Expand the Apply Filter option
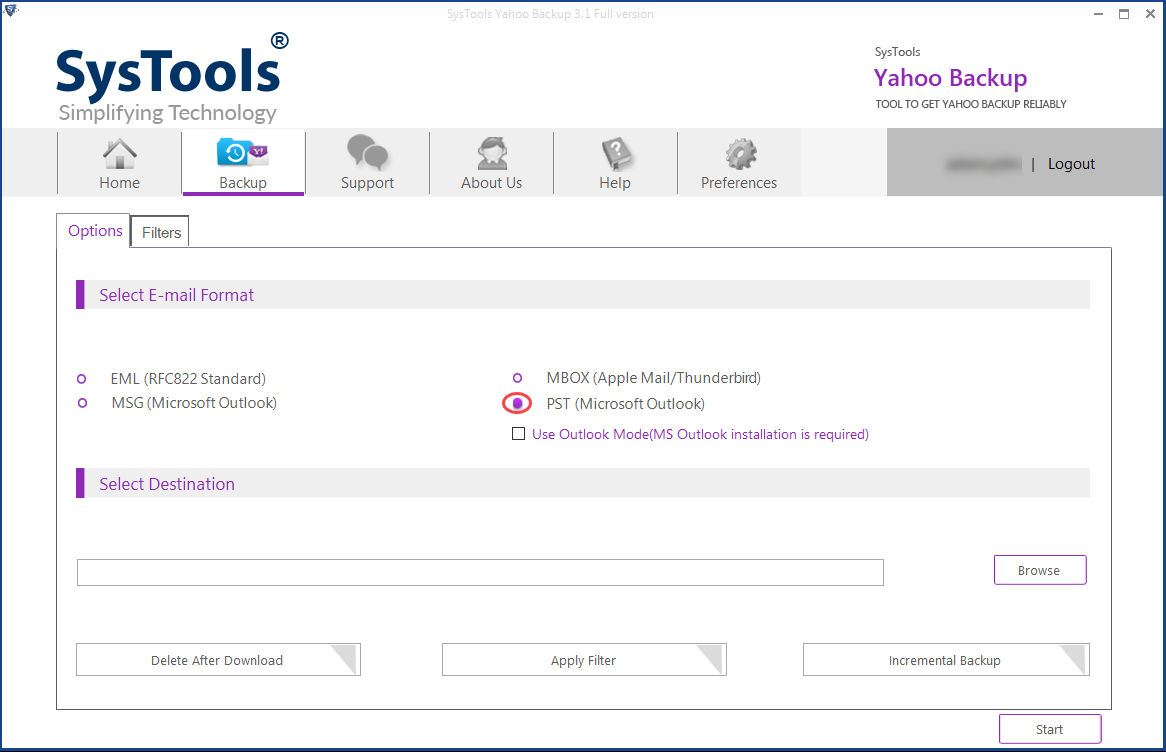This screenshot has height=752, width=1166. [584, 660]
